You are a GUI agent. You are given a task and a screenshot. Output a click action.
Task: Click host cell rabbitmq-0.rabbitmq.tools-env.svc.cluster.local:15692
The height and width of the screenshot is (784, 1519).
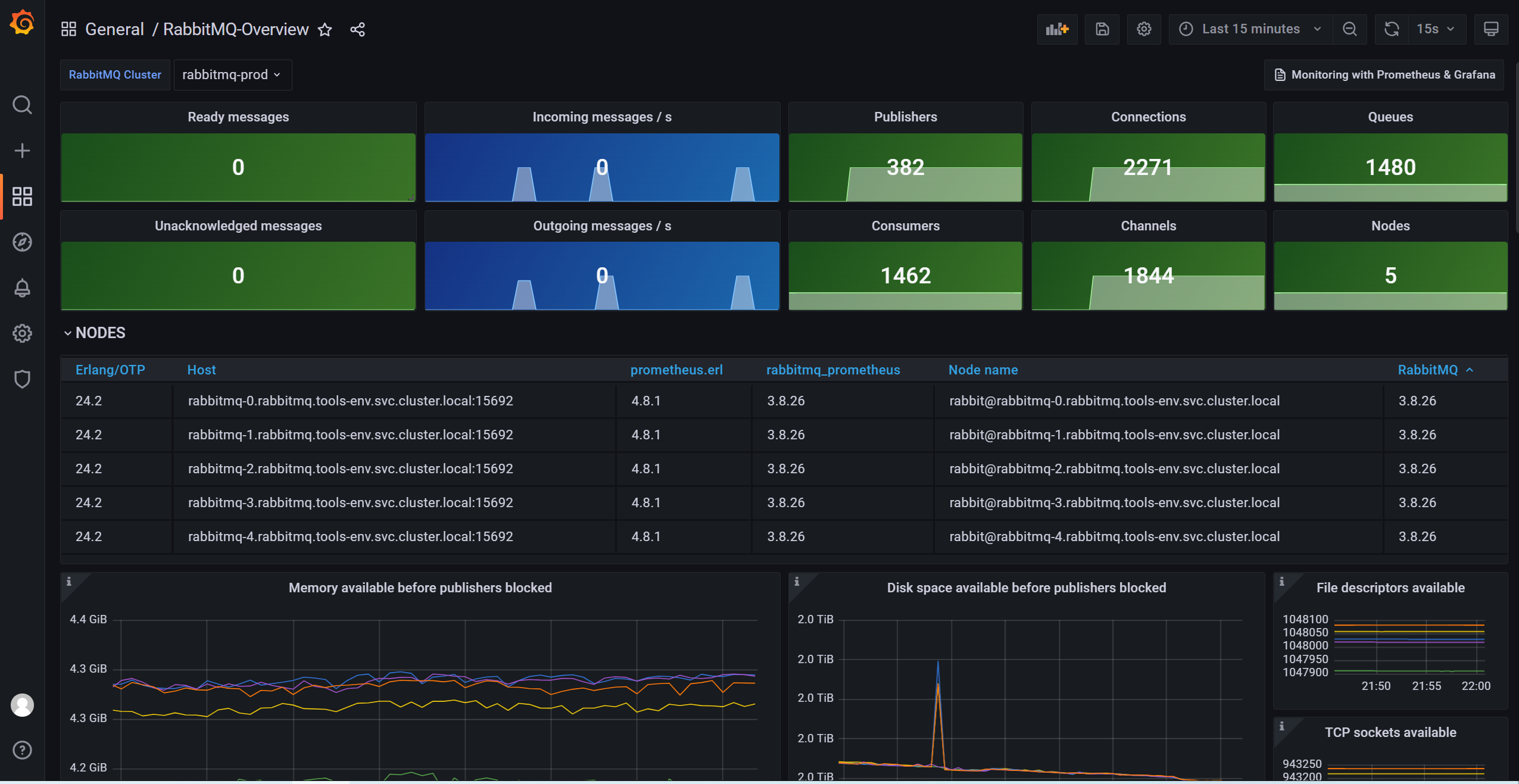(351, 401)
